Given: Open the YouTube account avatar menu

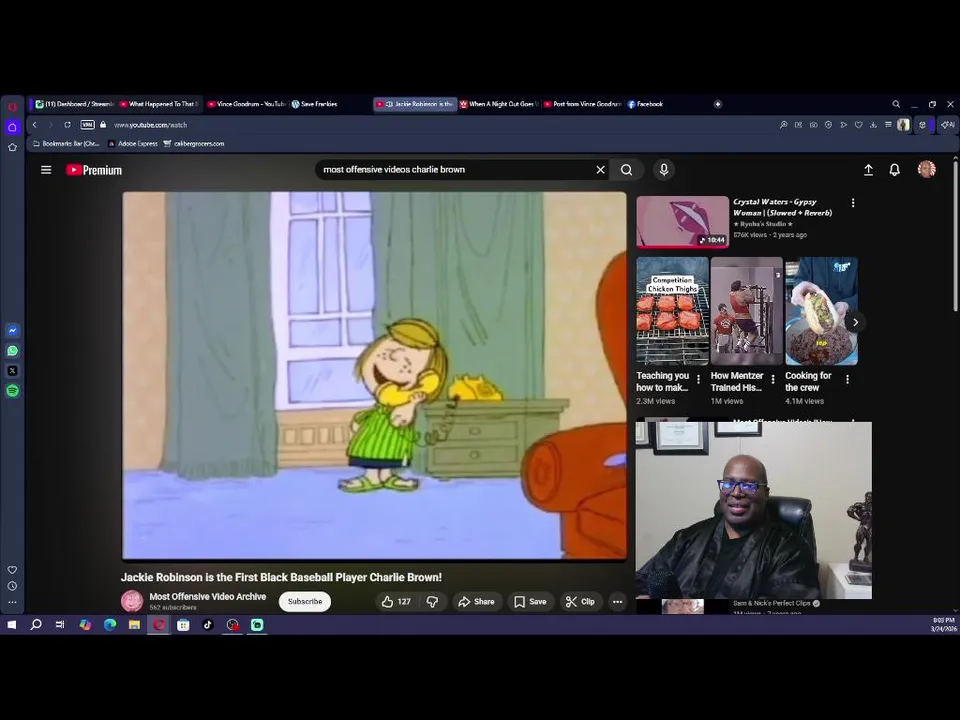Looking at the screenshot, I should (926, 169).
